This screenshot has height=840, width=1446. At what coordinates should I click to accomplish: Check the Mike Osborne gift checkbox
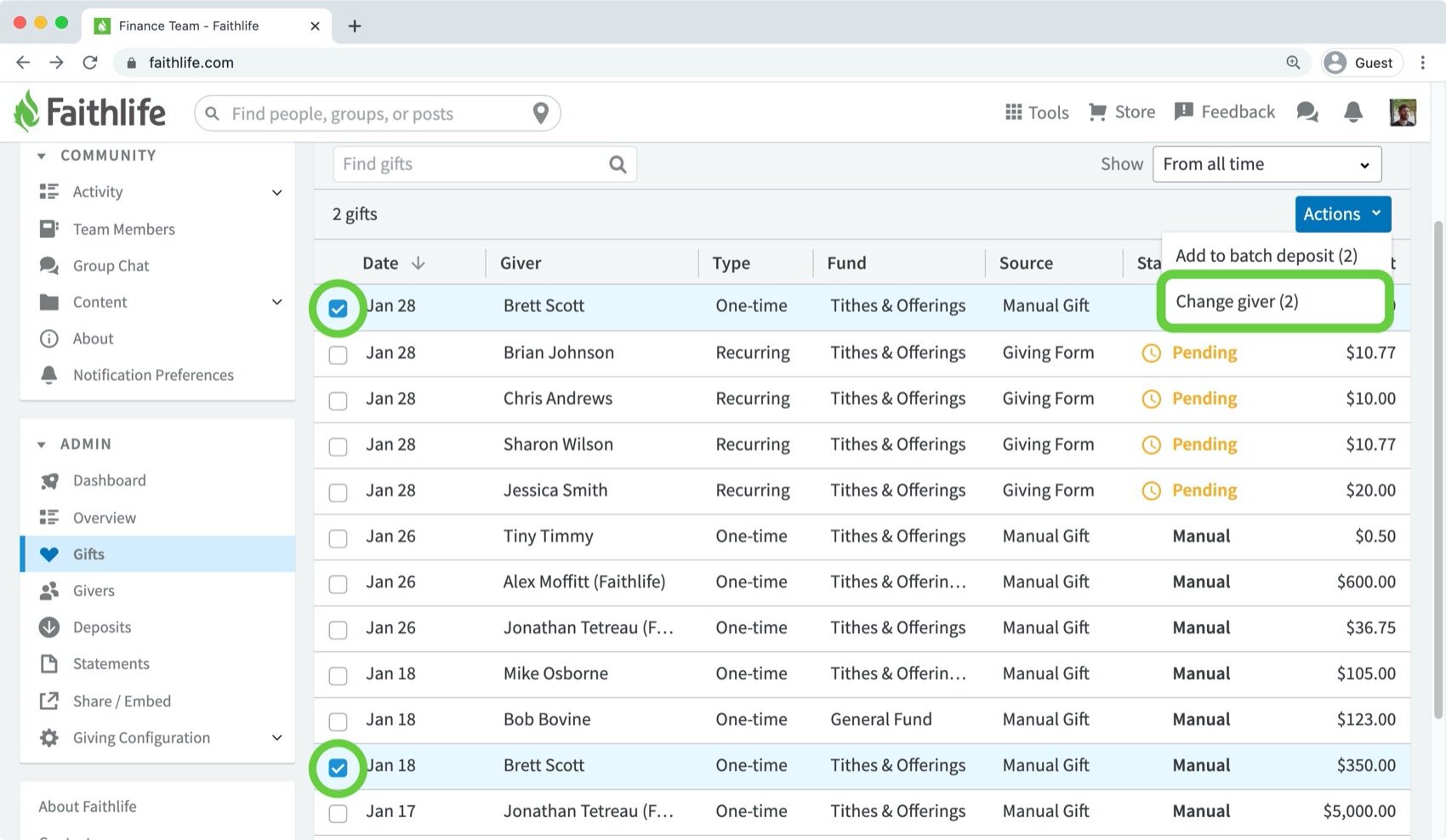(x=338, y=675)
